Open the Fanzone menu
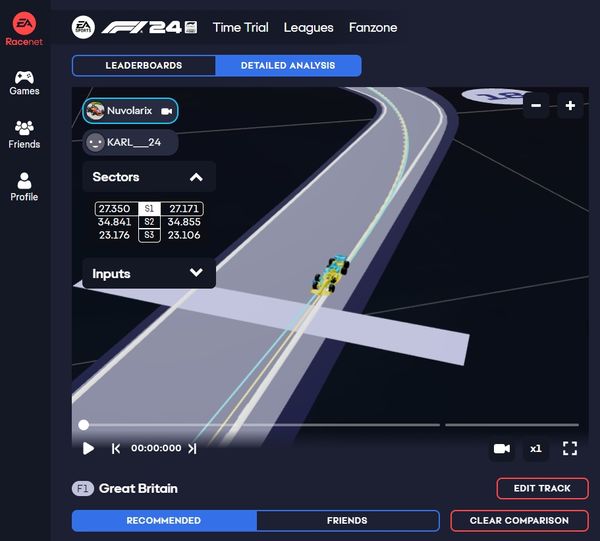This screenshot has width=600, height=541. [x=373, y=28]
